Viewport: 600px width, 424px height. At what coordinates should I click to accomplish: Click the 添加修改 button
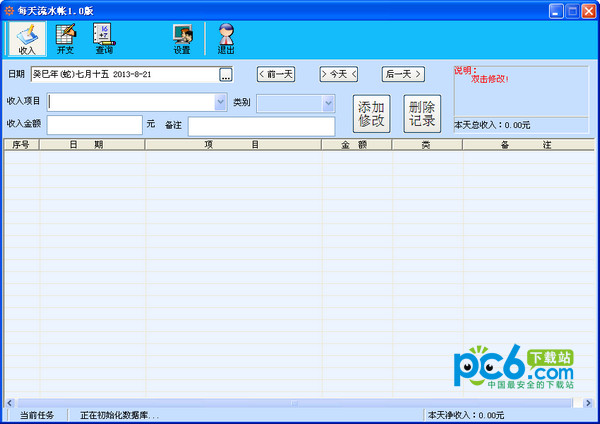371,114
